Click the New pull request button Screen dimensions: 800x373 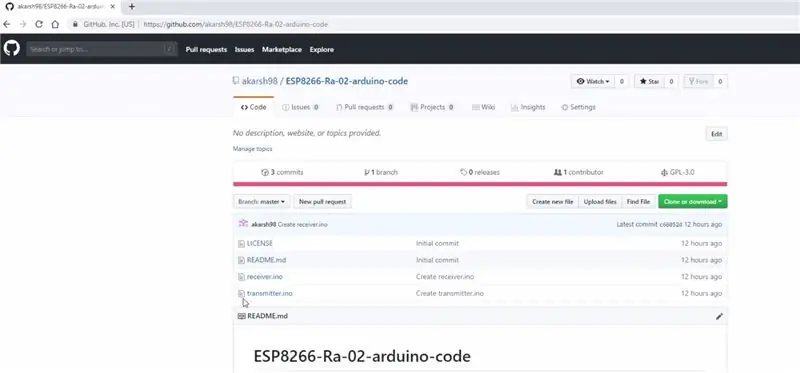[322, 202]
